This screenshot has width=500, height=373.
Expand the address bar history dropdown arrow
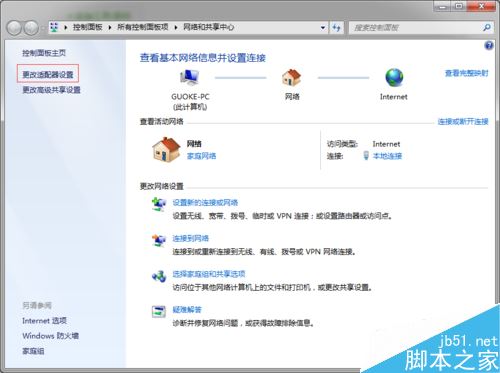[x=323, y=28]
